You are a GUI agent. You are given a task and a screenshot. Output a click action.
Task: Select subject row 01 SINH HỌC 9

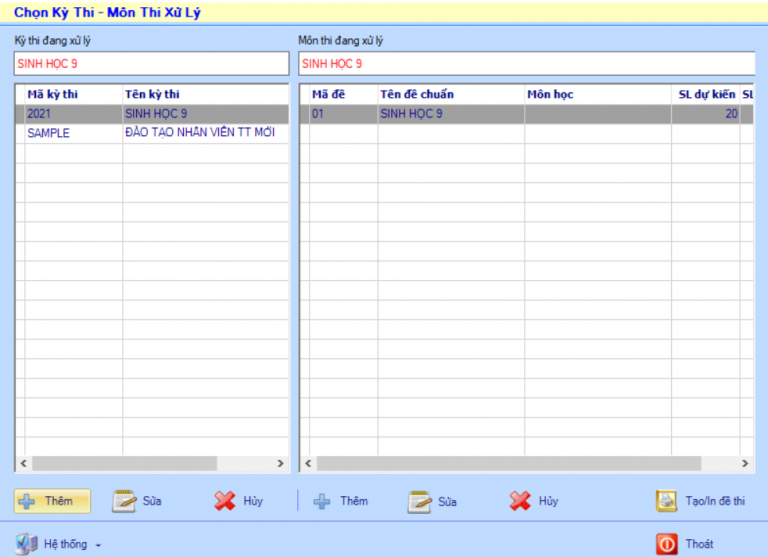click(450, 114)
